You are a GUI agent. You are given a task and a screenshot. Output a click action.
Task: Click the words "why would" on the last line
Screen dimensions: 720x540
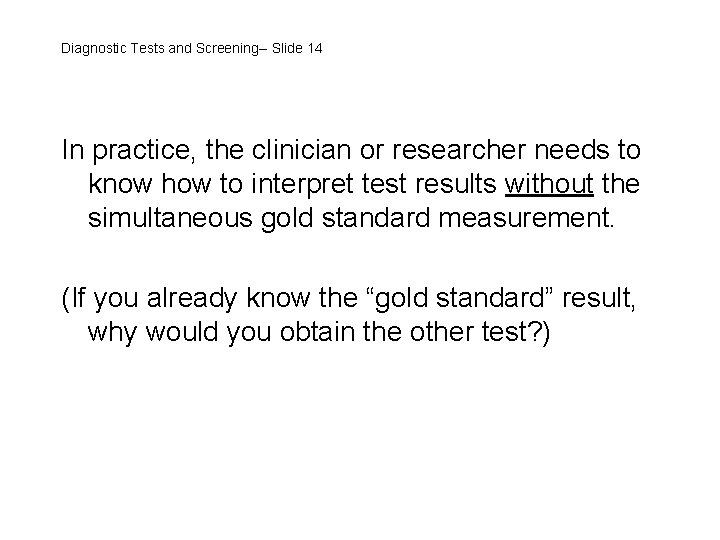(x=153, y=332)
